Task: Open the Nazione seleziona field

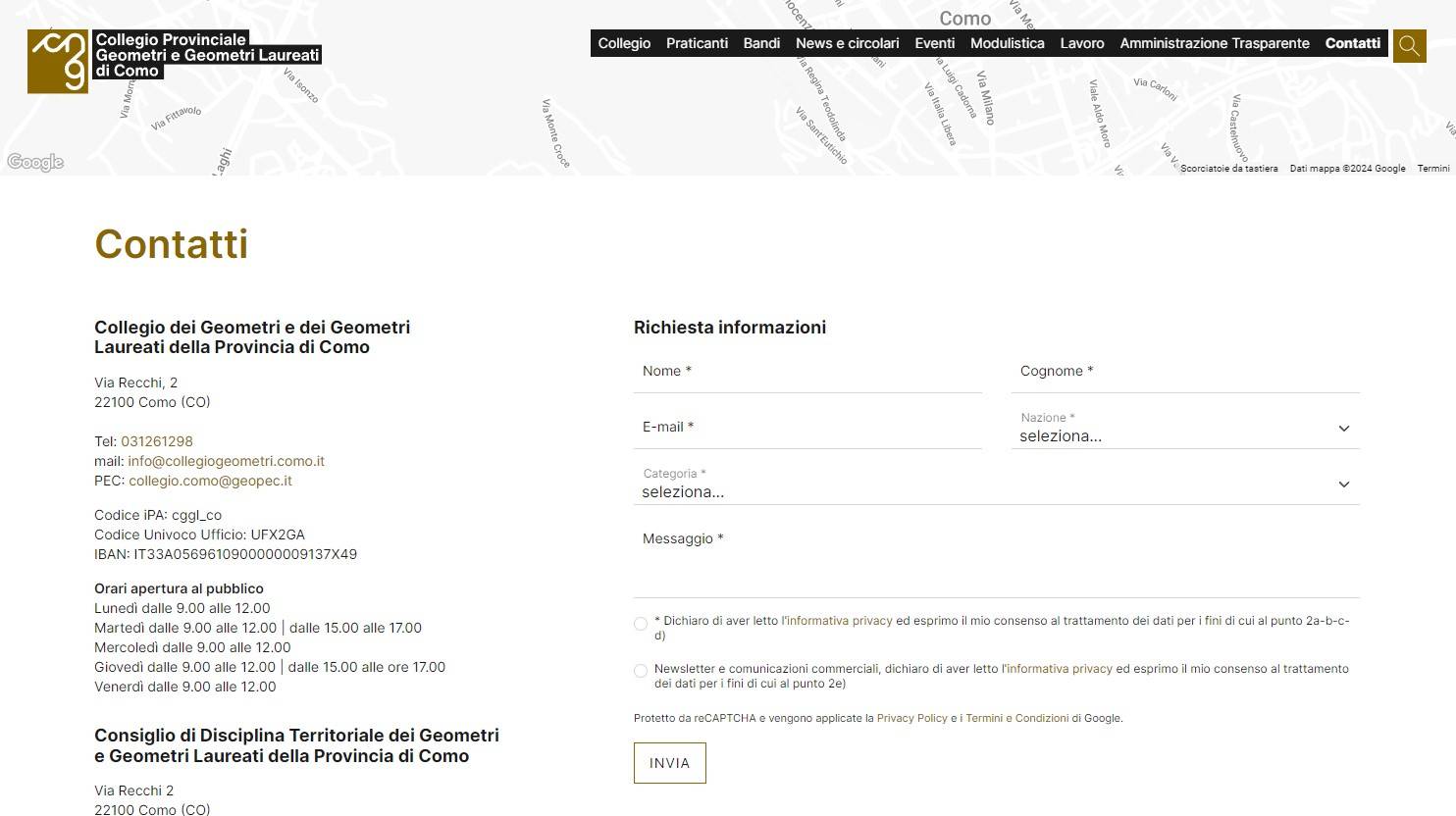Action: click(x=1185, y=429)
